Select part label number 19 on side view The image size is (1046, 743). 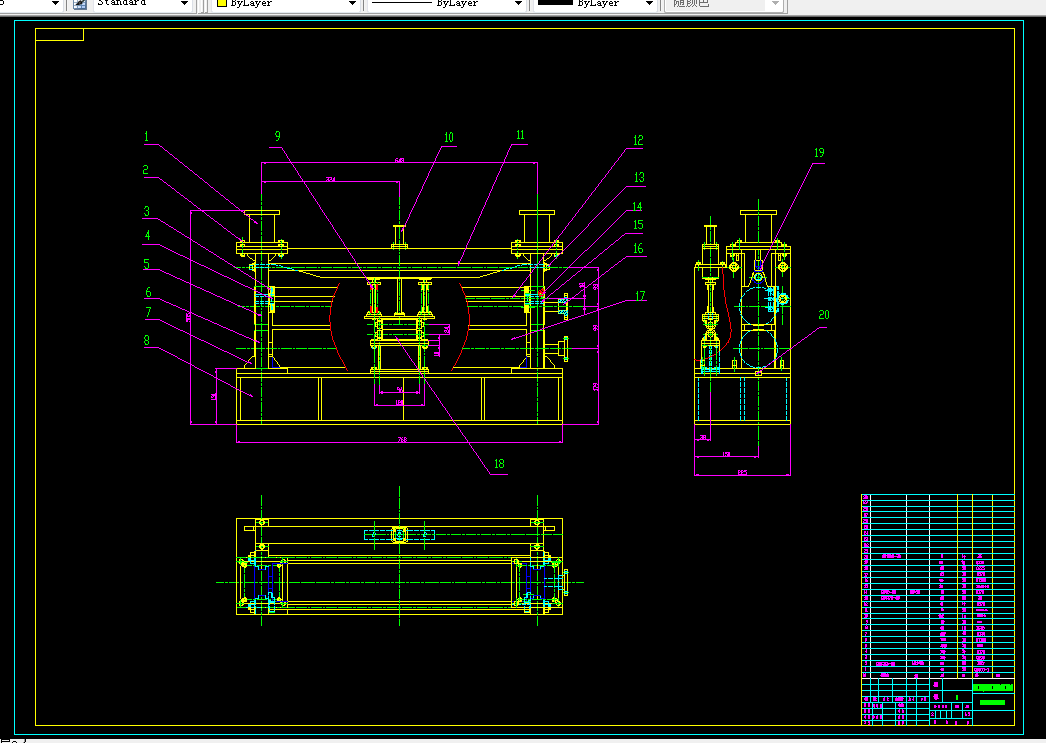pos(819,153)
